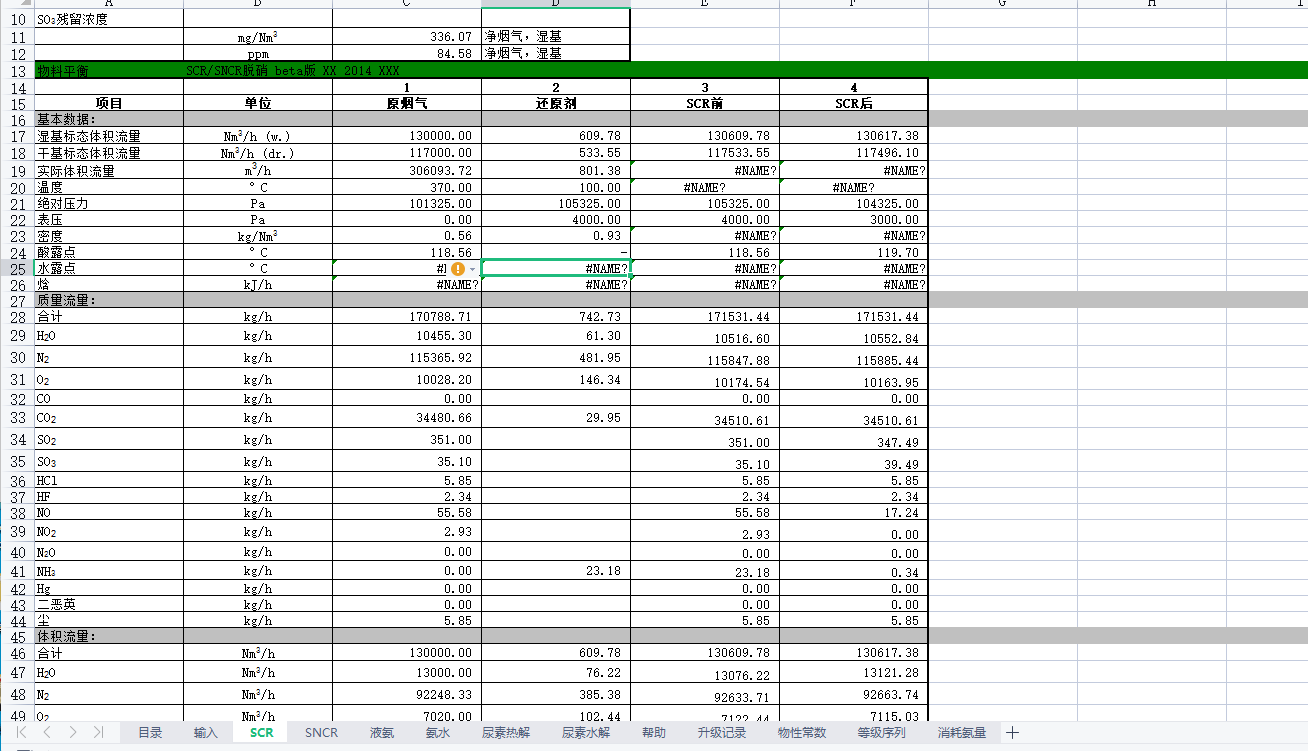Open the 液氨 sheet tab
Screen dimensions: 1308x751
pyautogui.click(x=382, y=733)
